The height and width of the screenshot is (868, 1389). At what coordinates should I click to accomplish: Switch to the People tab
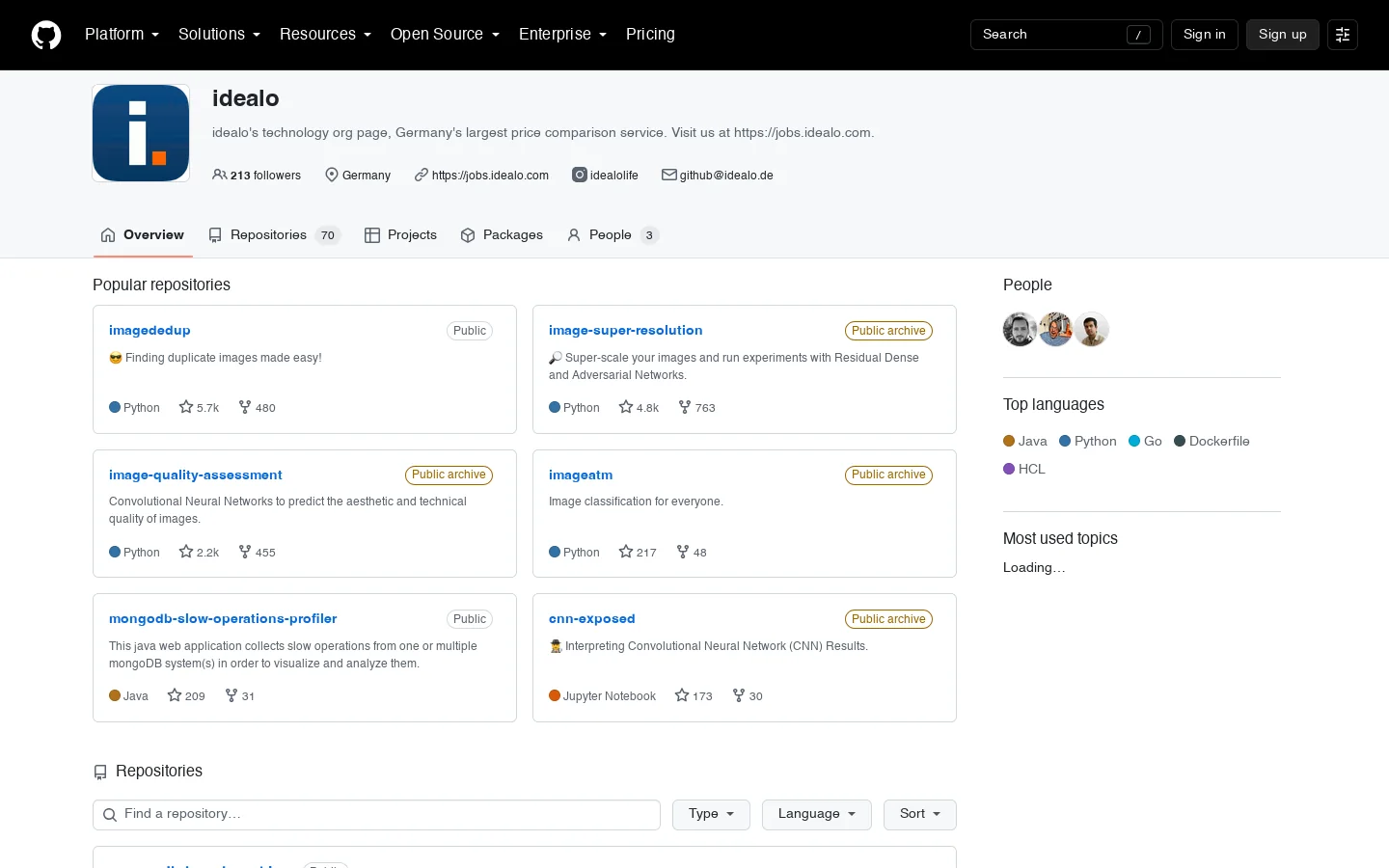pyautogui.click(x=613, y=235)
